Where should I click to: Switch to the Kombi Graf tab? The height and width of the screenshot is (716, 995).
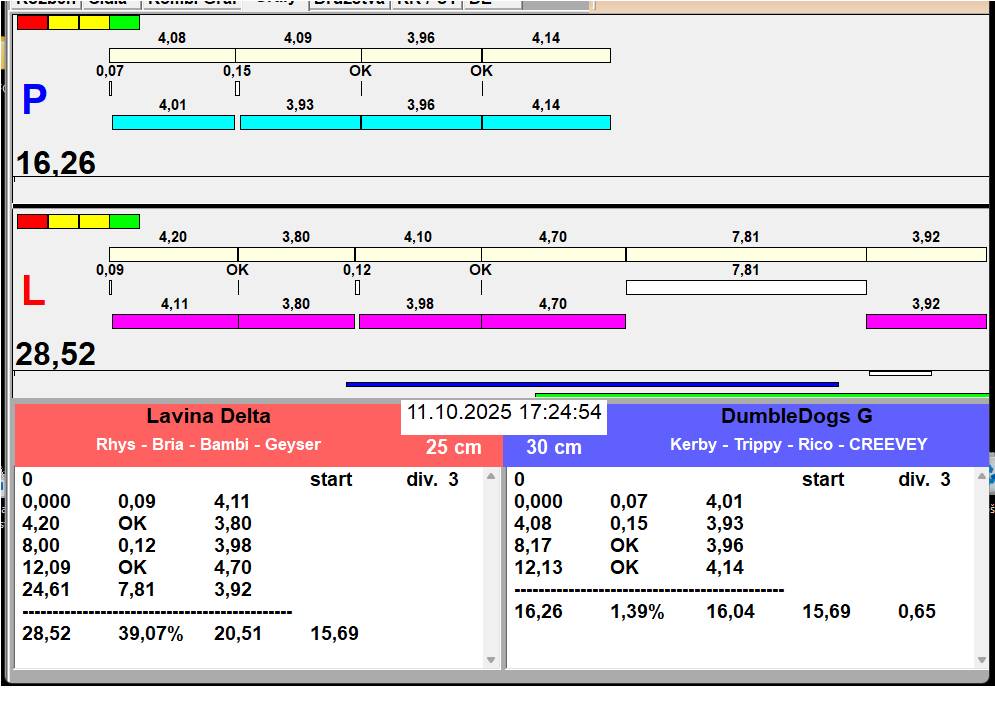point(193,3)
